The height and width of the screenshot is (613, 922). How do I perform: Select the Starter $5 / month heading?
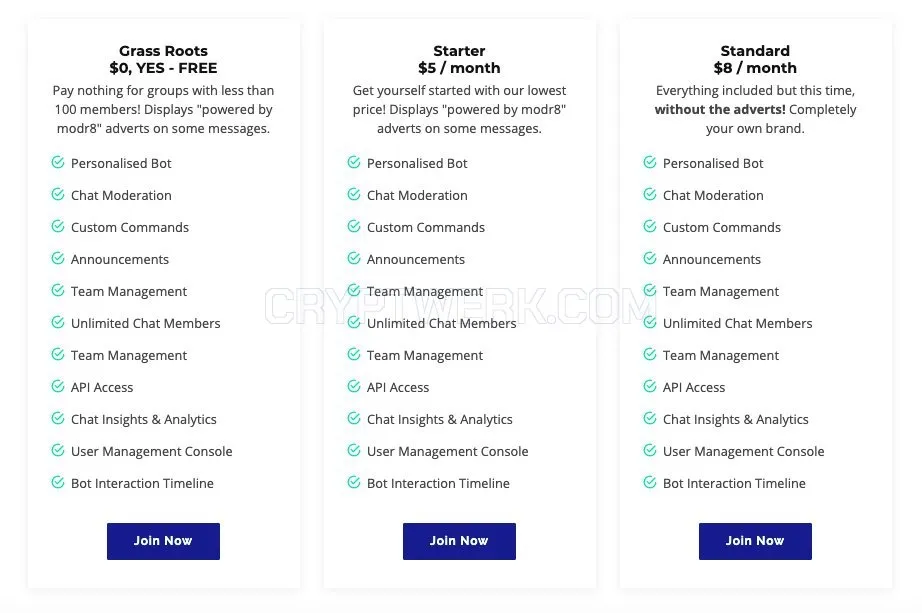[x=459, y=59]
